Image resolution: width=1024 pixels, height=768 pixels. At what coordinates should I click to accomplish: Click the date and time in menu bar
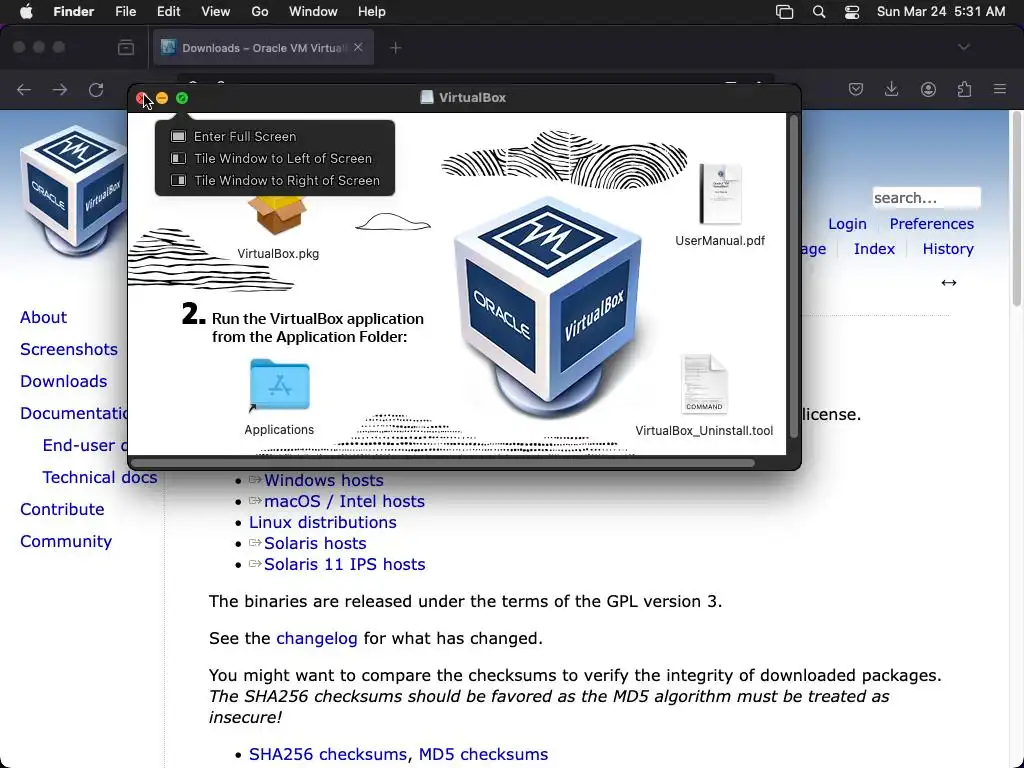pos(940,12)
